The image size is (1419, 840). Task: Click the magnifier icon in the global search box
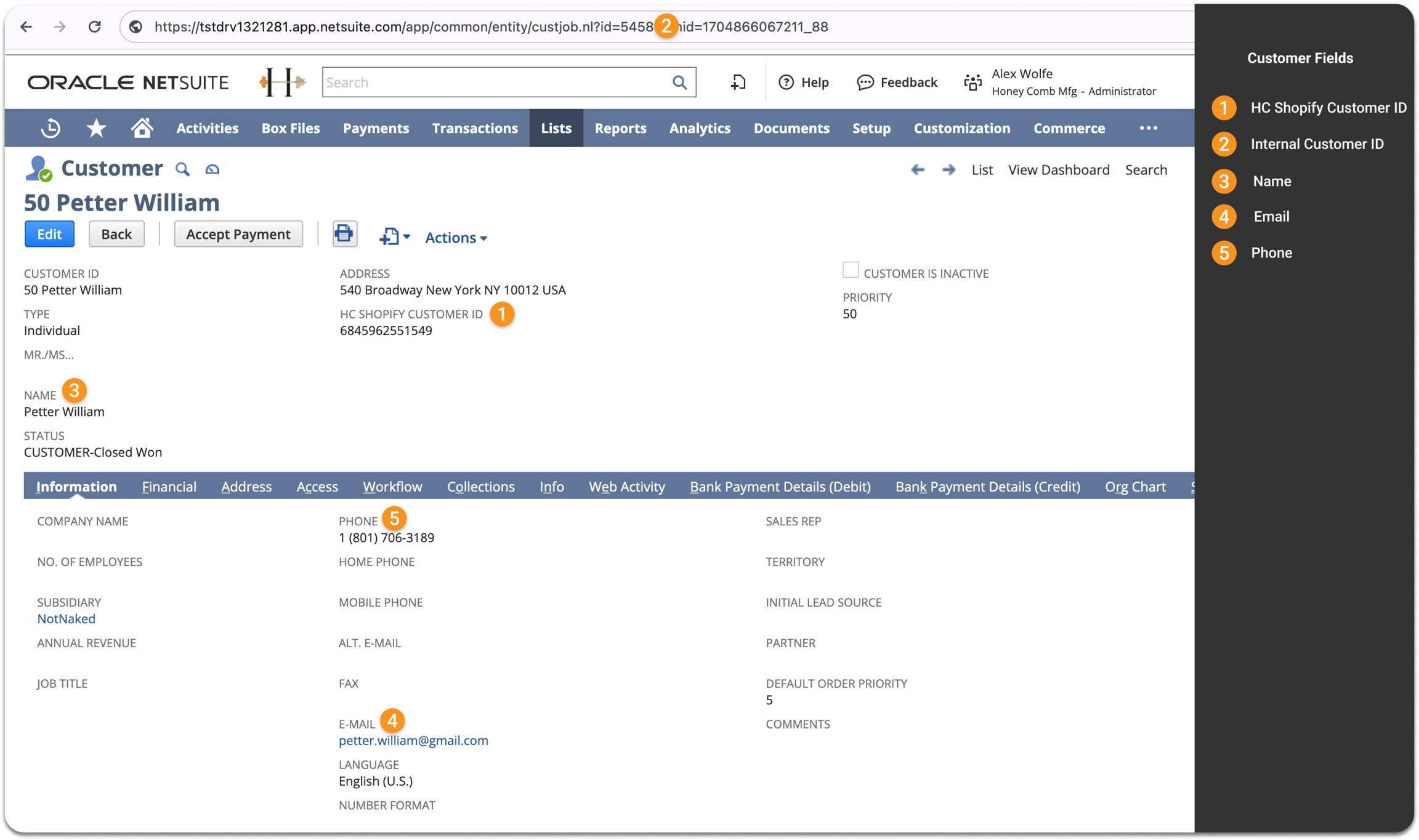click(679, 82)
